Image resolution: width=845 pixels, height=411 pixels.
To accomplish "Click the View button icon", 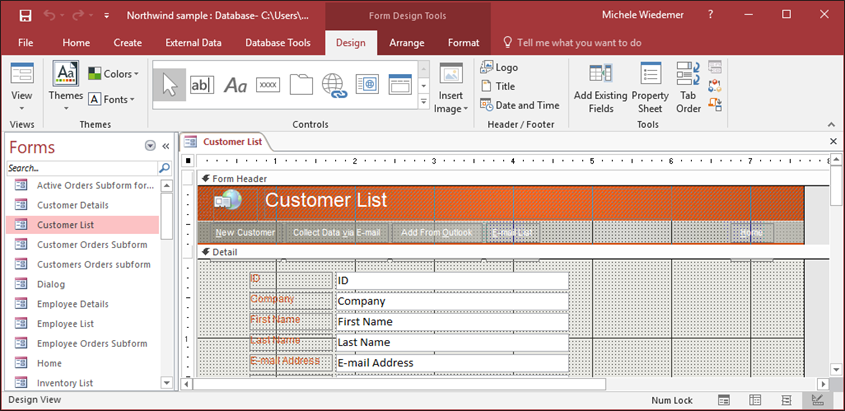I will click(x=22, y=73).
